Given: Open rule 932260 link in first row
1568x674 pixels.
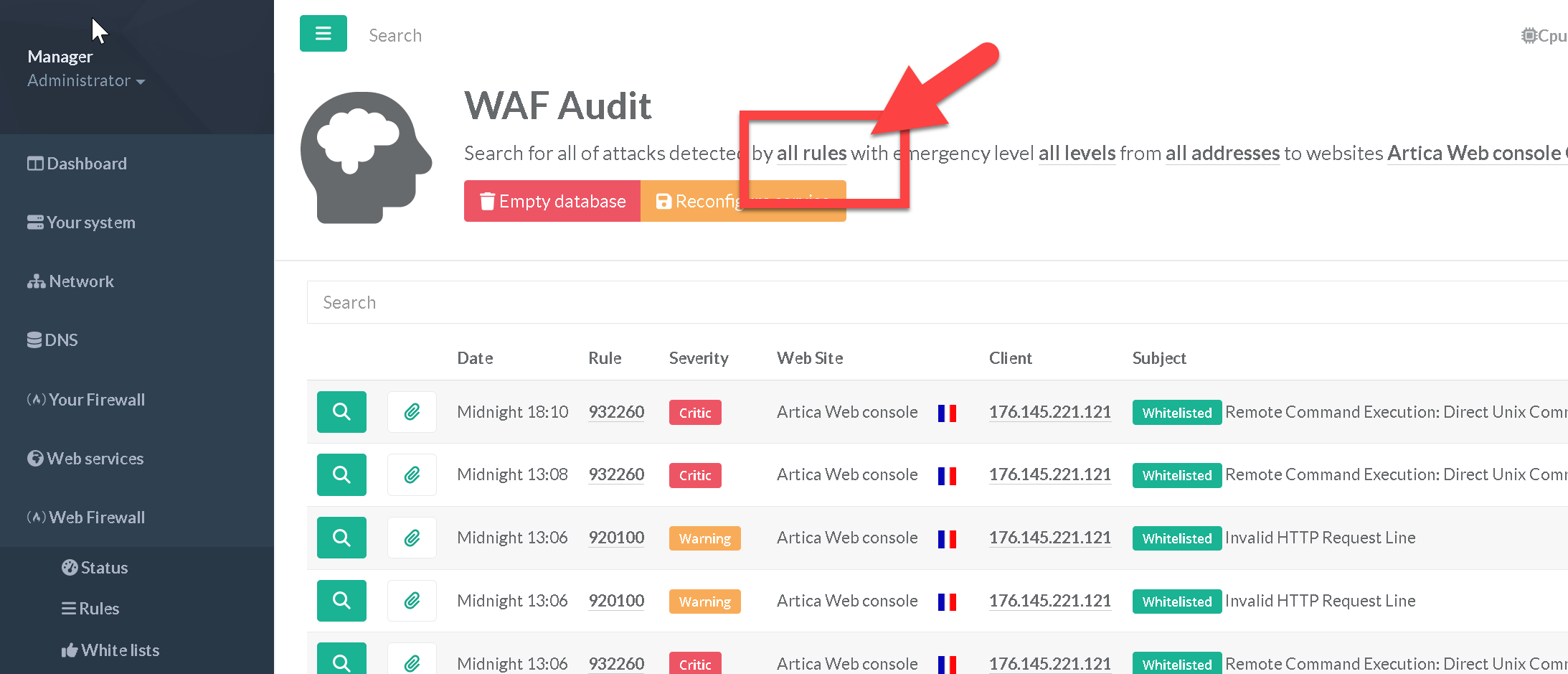Looking at the screenshot, I should 616,412.
